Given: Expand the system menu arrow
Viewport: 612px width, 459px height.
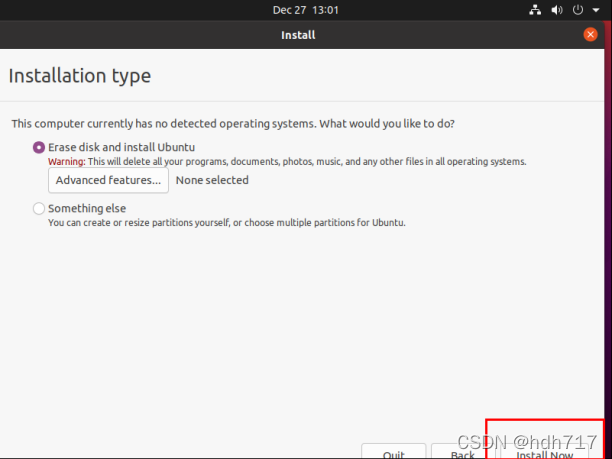Looking at the screenshot, I should [x=596, y=10].
